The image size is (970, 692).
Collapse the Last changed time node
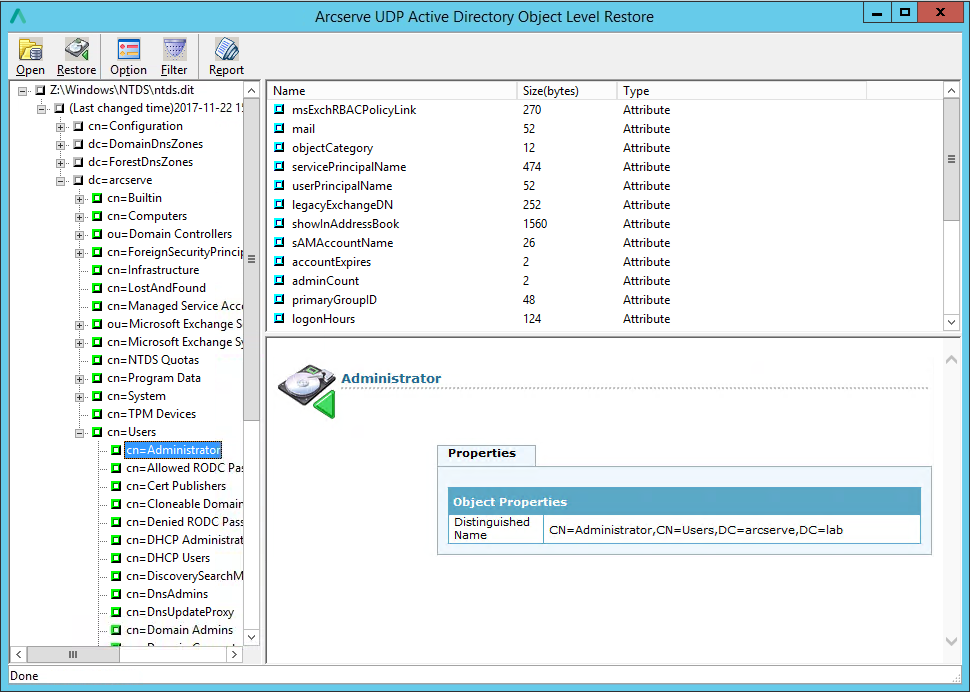[41, 109]
